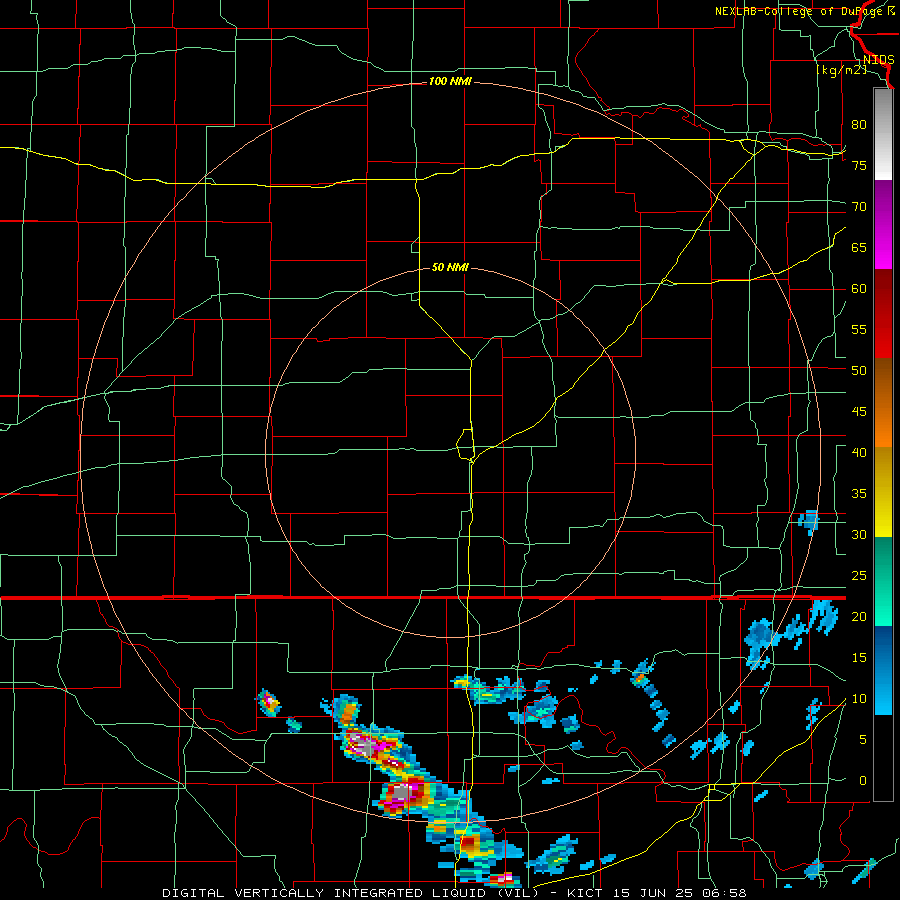Image resolution: width=900 pixels, height=900 pixels.
Task: Click the legend value 80
Action: pos(859,125)
